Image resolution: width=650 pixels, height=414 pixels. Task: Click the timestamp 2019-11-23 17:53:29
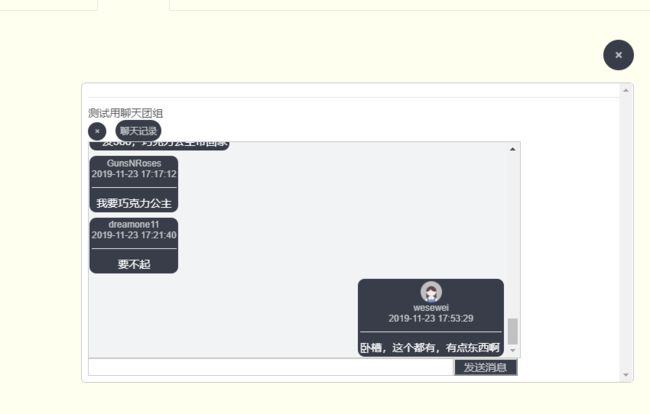click(431, 318)
